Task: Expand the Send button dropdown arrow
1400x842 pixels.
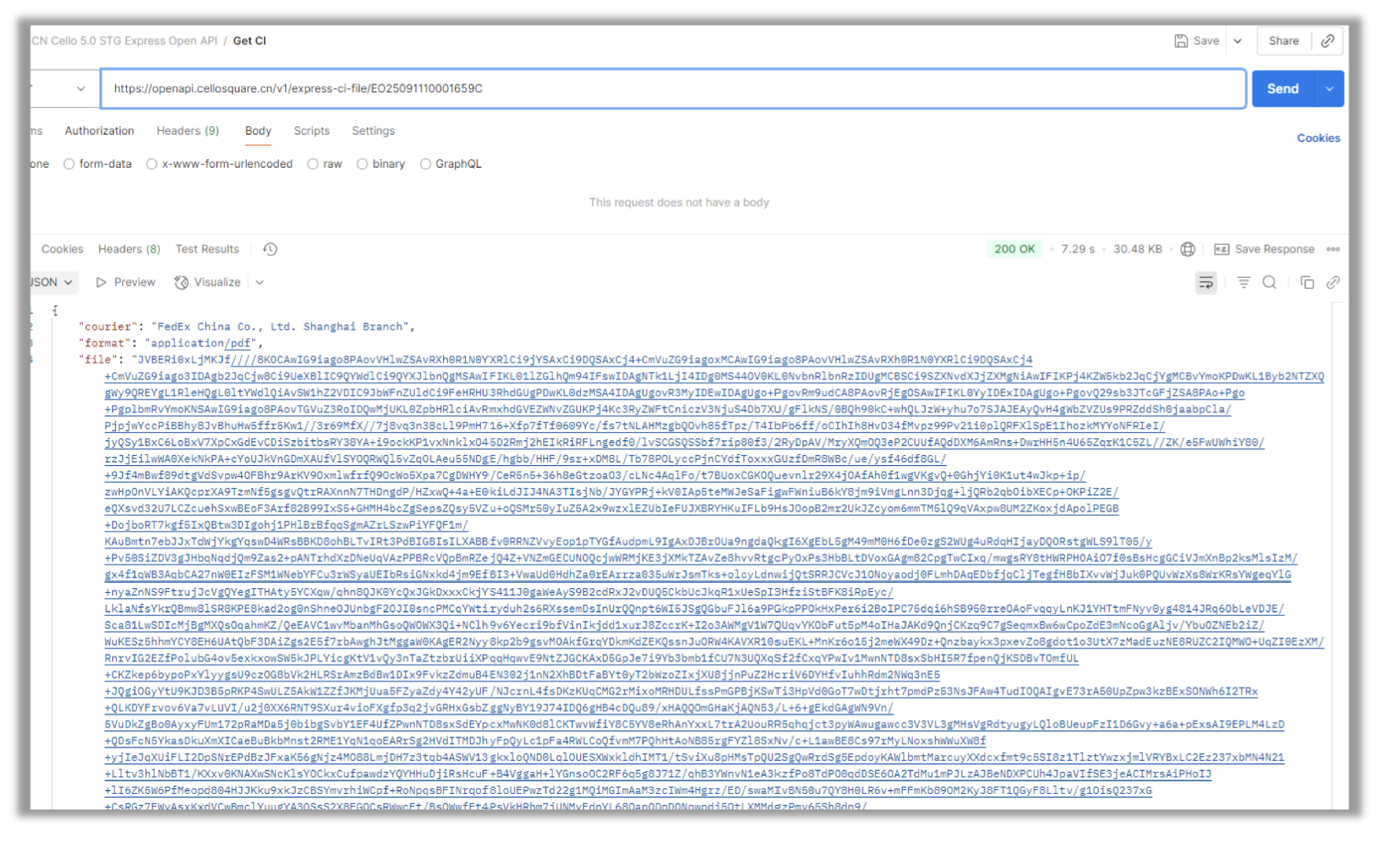Action: coord(1329,89)
